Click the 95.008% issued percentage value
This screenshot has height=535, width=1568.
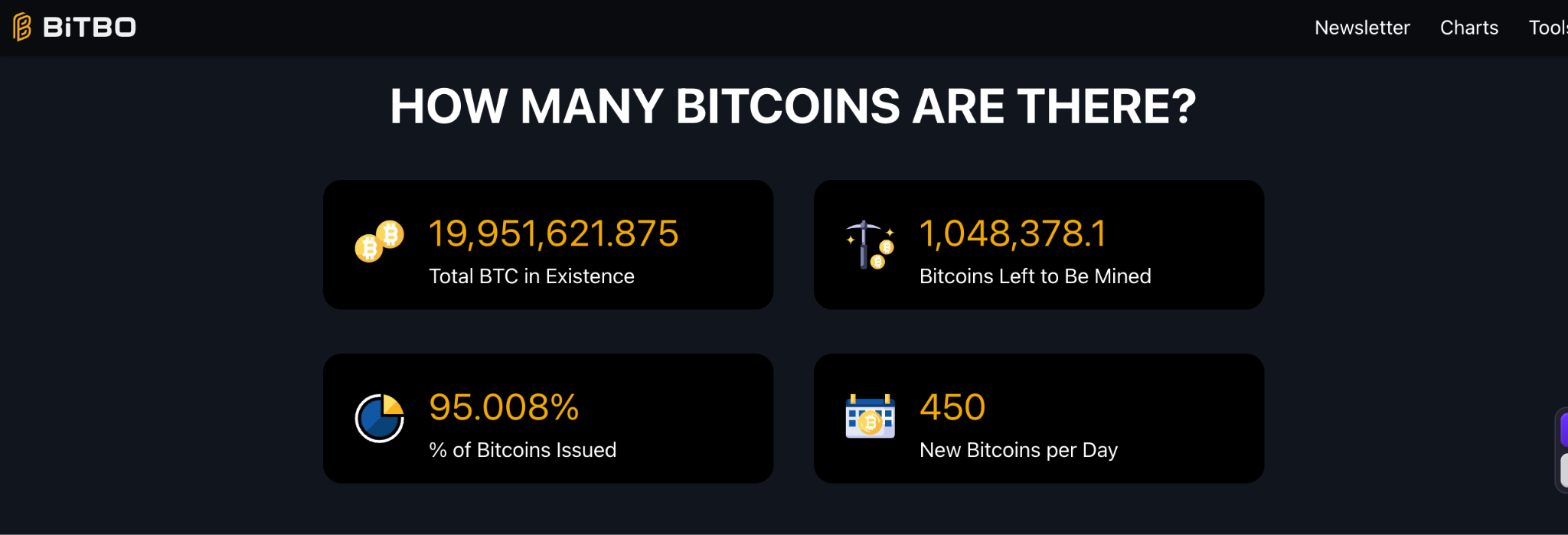[x=504, y=407]
